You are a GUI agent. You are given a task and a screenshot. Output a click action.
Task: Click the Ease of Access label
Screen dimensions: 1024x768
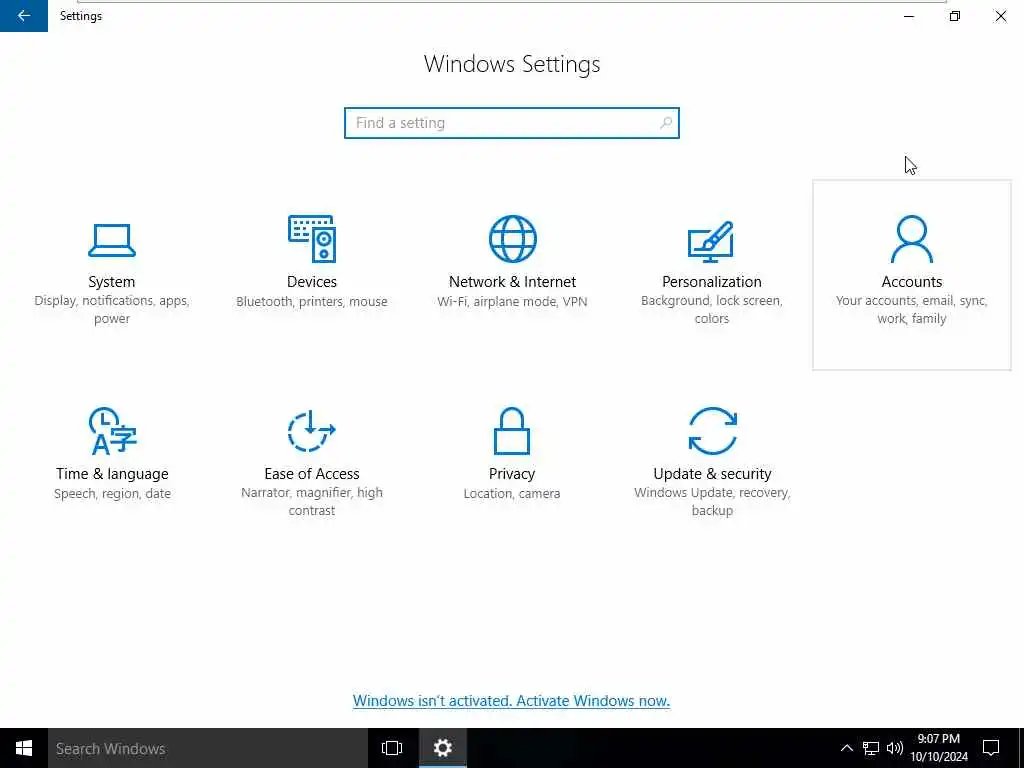tap(312, 473)
